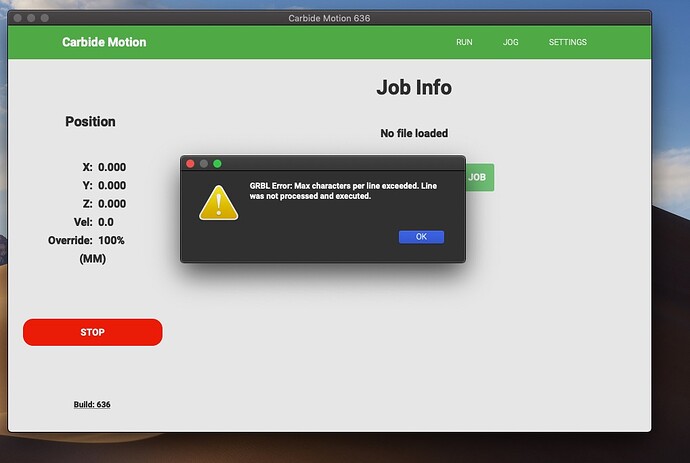Screen dimensions: 690x463
Task: Click the partially hidden green JOB button
Action: click(480, 177)
